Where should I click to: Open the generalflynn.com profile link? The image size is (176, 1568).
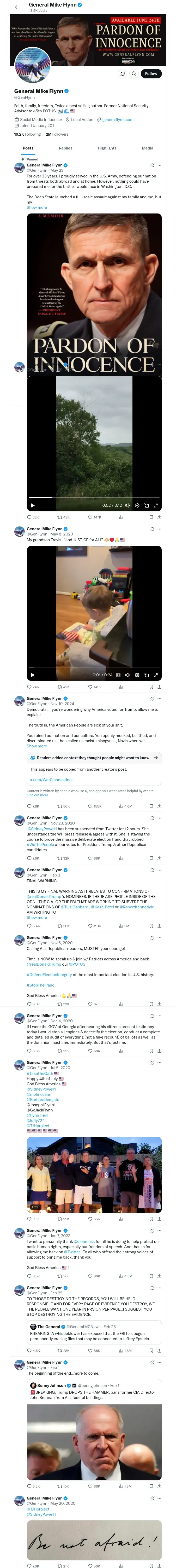point(118,119)
